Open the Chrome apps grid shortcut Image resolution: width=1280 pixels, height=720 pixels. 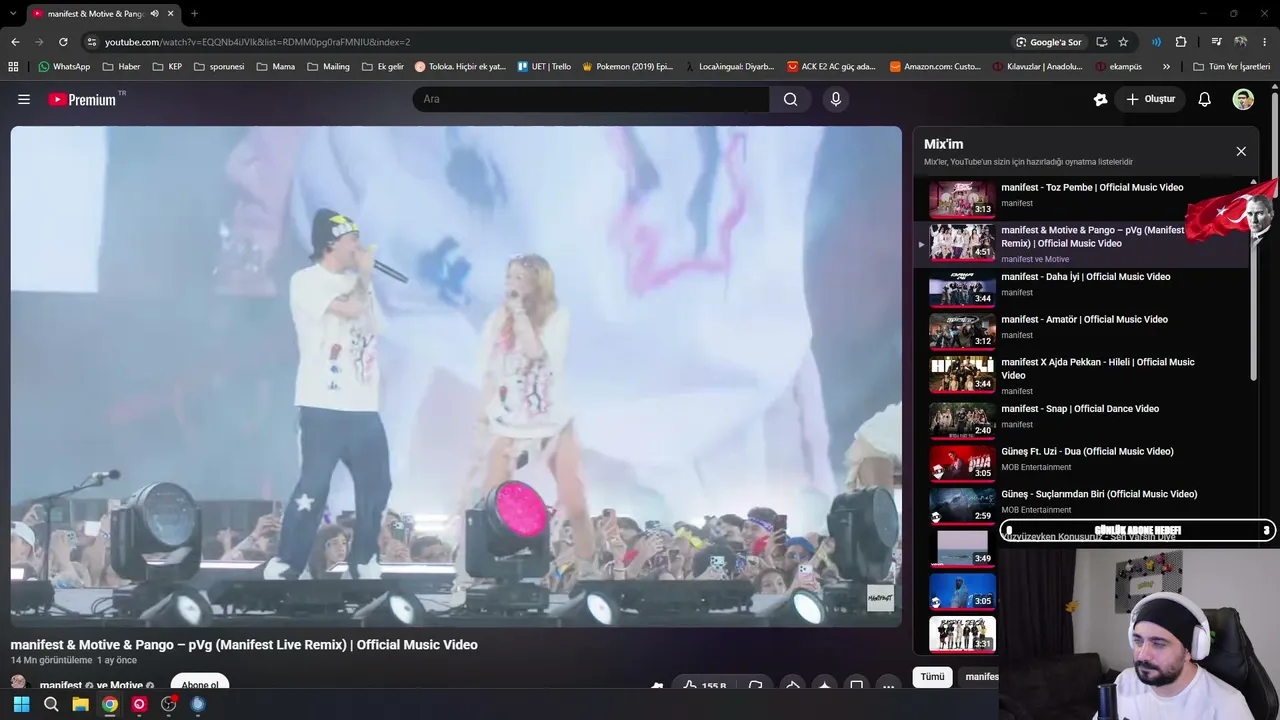coord(13,67)
